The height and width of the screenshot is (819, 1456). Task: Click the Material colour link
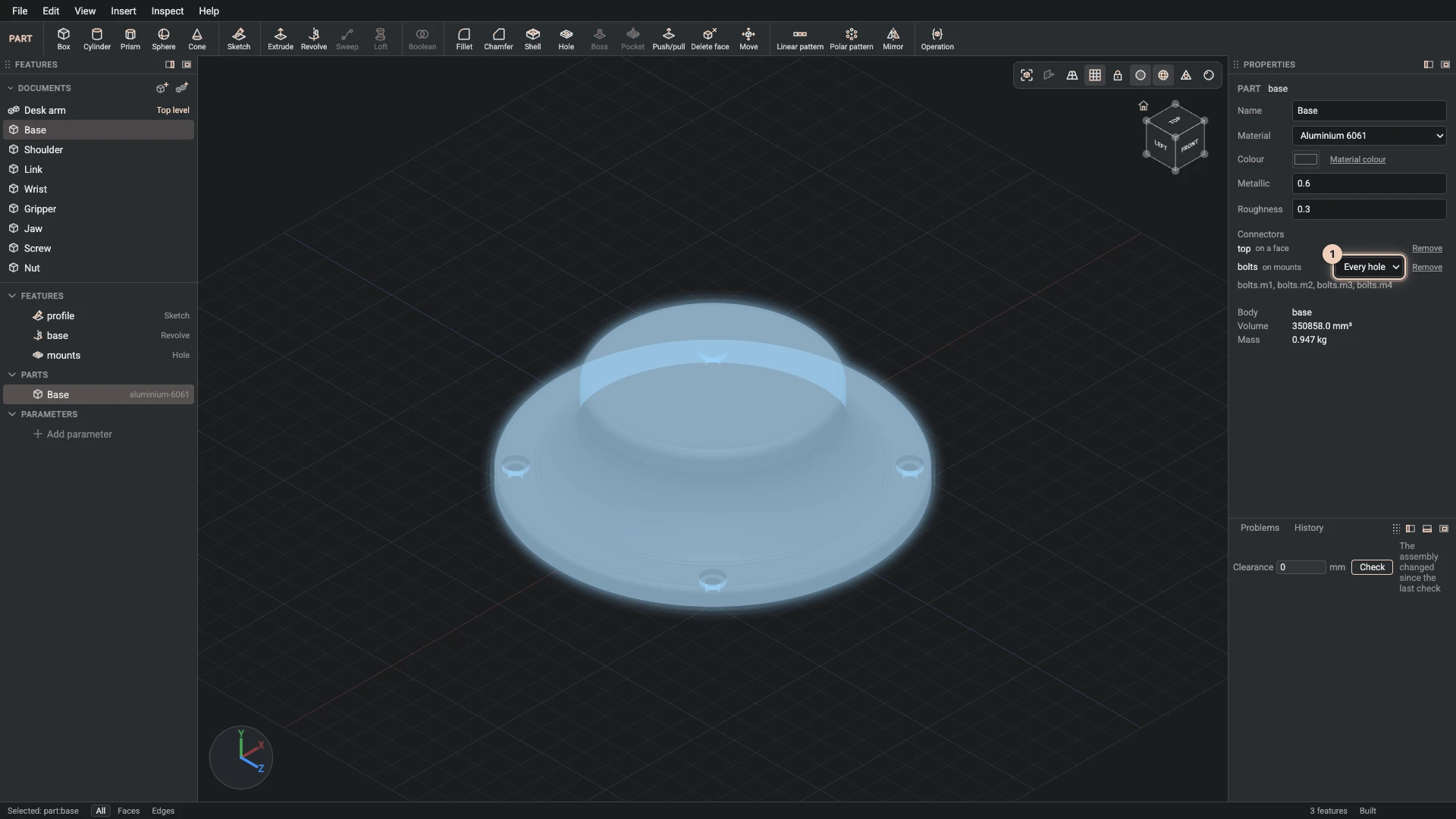(1357, 159)
